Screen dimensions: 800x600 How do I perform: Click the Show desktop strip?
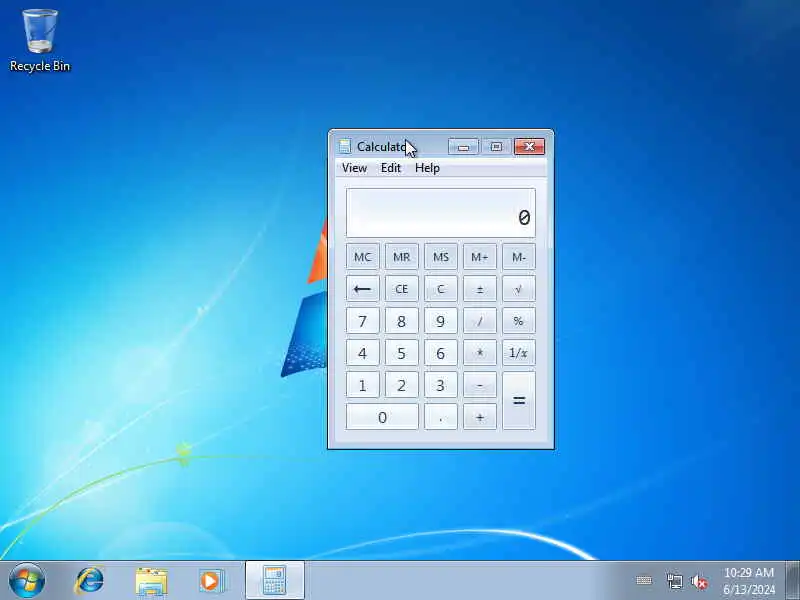[792, 581]
